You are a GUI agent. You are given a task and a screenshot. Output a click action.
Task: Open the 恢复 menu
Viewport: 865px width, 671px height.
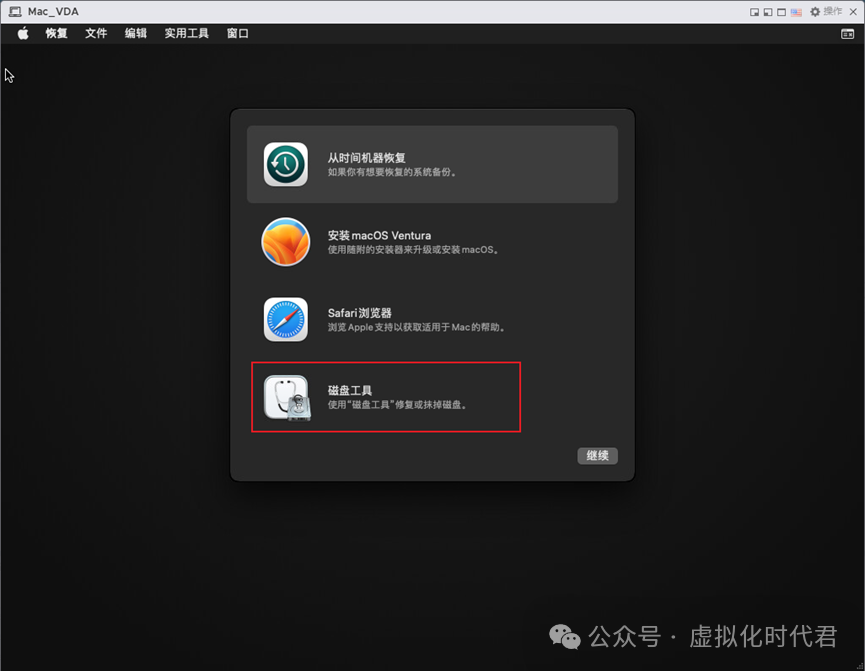[x=56, y=34]
